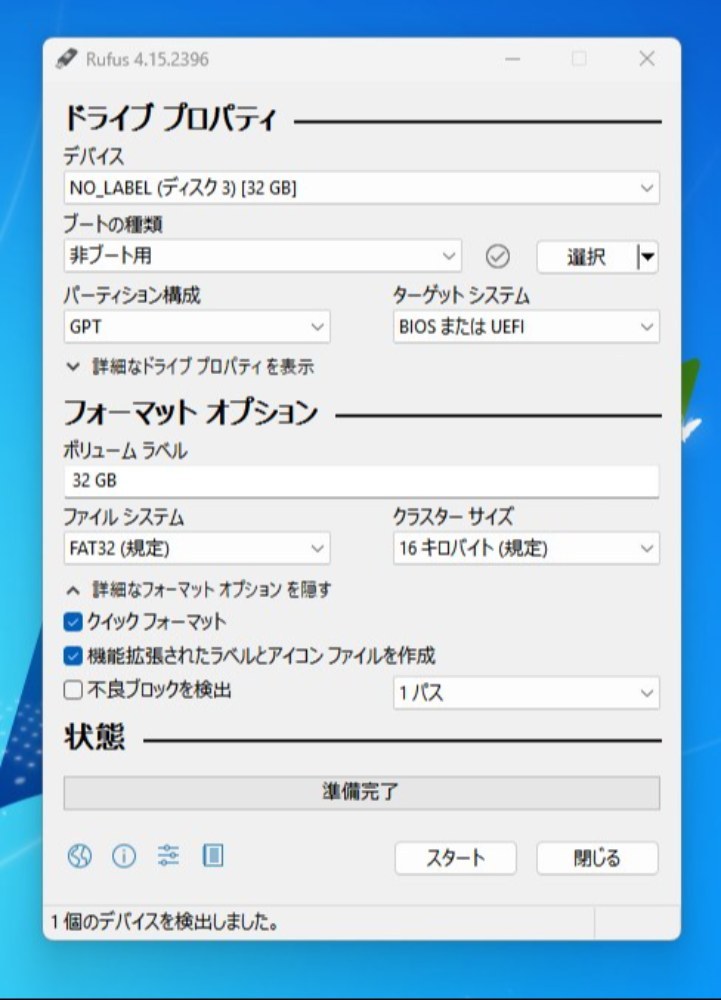This screenshot has height=1000, width=721.
Task: Toggle クイック フォーマット checkbox
Action: click(73, 622)
